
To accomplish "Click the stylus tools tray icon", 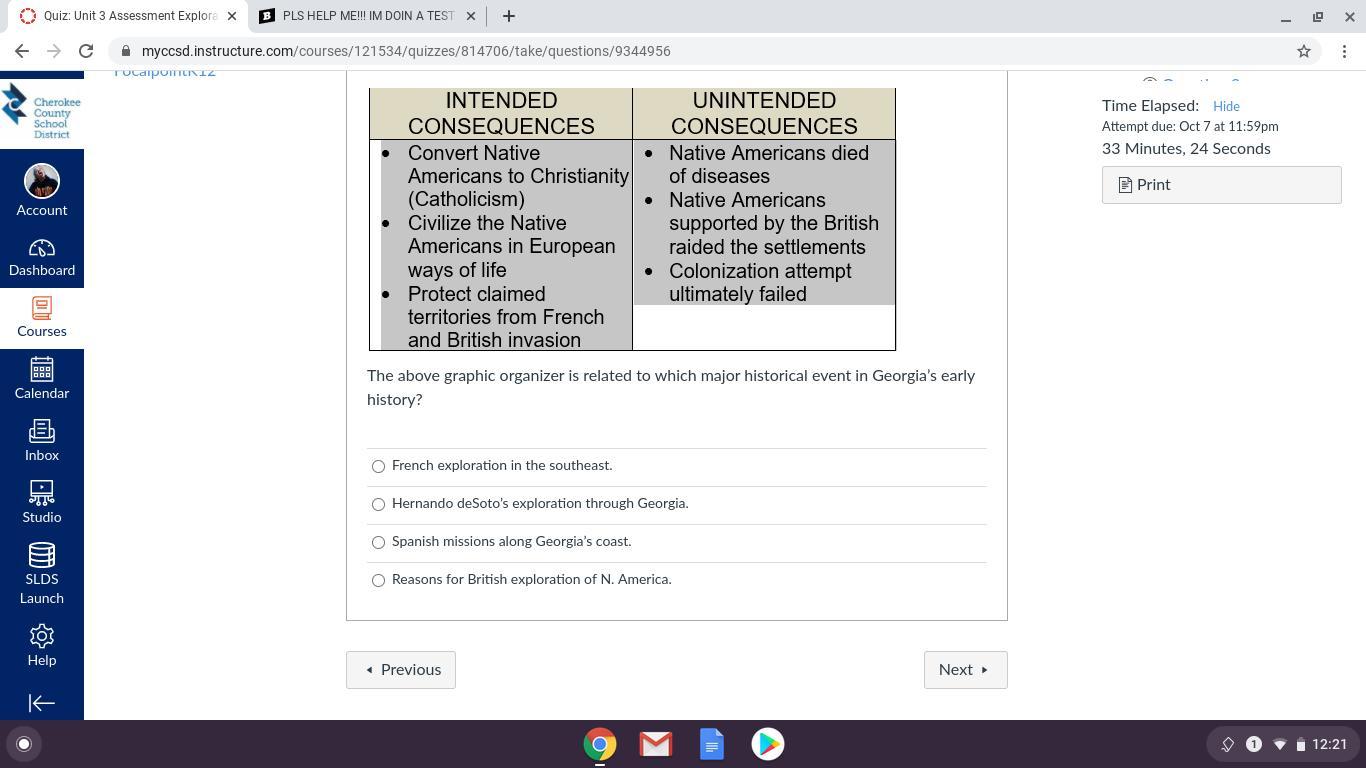I will 1227,744.
